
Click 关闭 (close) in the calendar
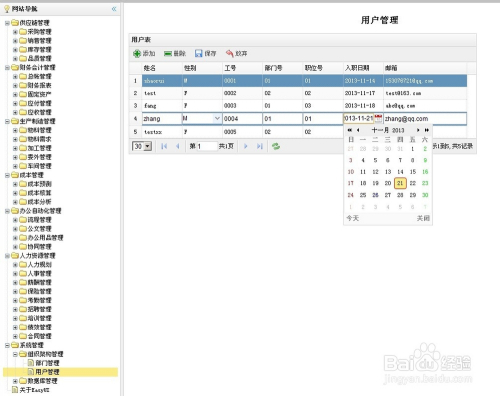(423, 218)
